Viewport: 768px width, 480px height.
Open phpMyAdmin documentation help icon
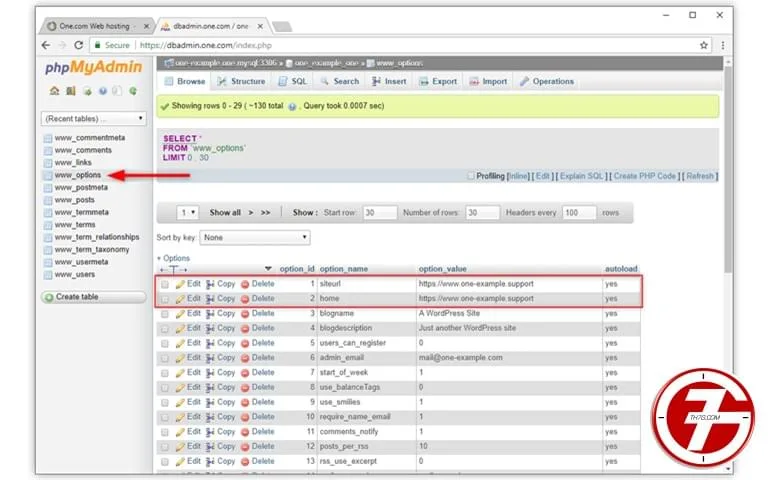tap(102, 91)
